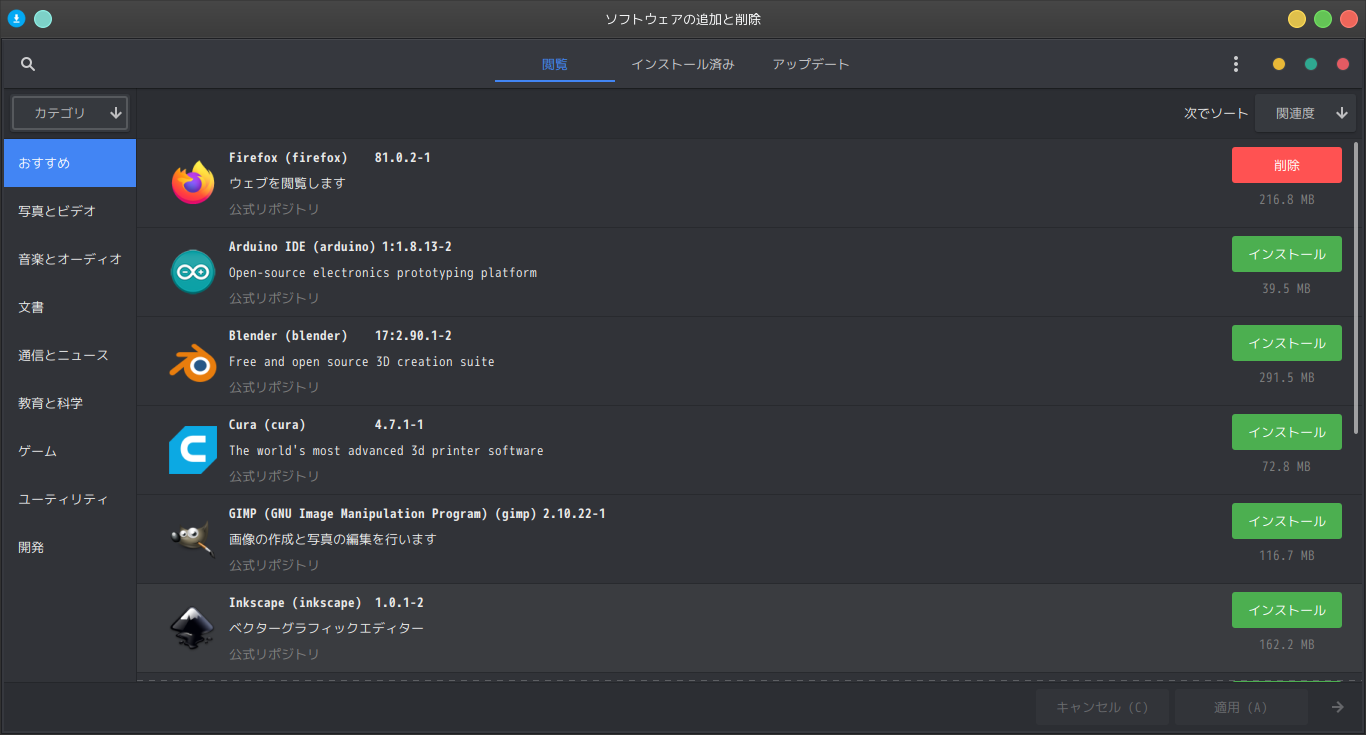Screen dimensions: 1366x735
Task: Install Arduino IDE with インストール button
Action: tap(1287, 254)
